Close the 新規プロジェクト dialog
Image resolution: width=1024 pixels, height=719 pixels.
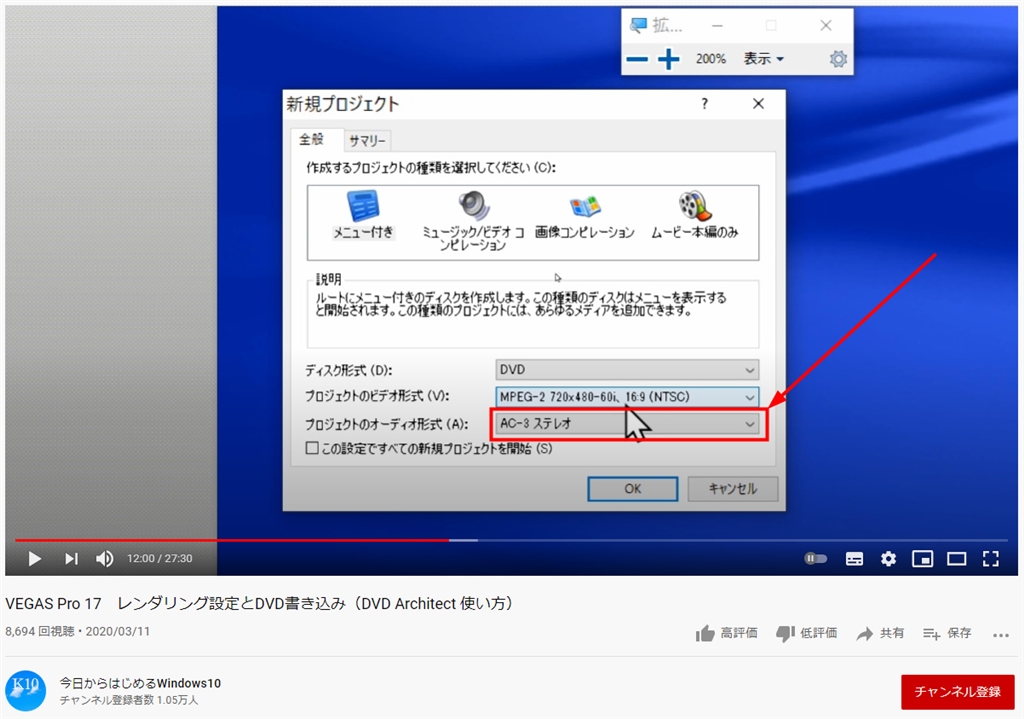[758, 104]
